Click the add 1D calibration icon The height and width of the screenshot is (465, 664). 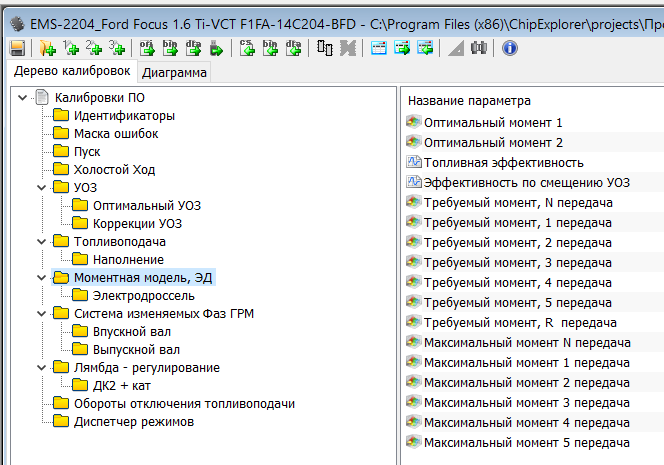[x=71, y=47]
